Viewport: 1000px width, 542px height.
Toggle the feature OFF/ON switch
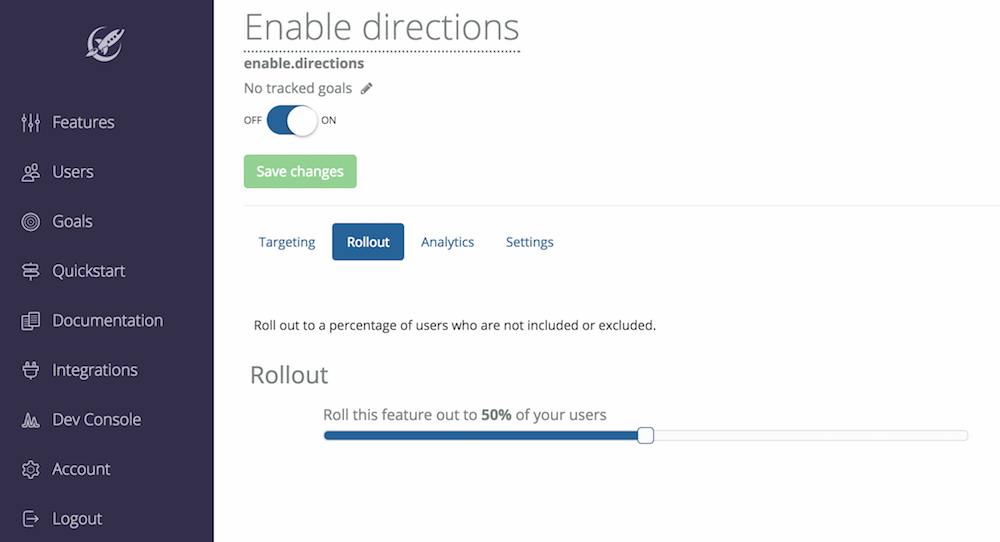(291, 120)
